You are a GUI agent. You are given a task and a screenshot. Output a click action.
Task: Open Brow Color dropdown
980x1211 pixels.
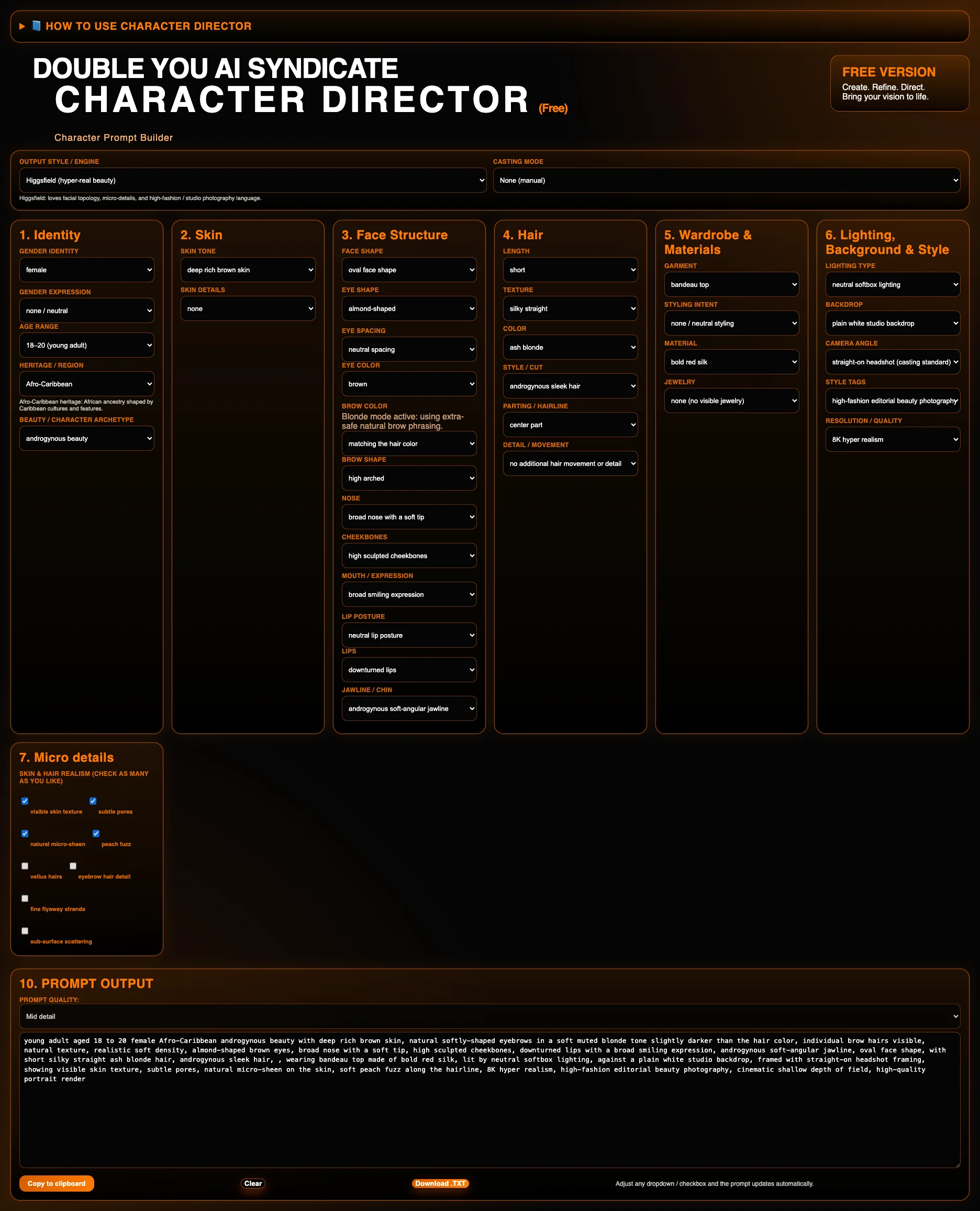point(409,444)
